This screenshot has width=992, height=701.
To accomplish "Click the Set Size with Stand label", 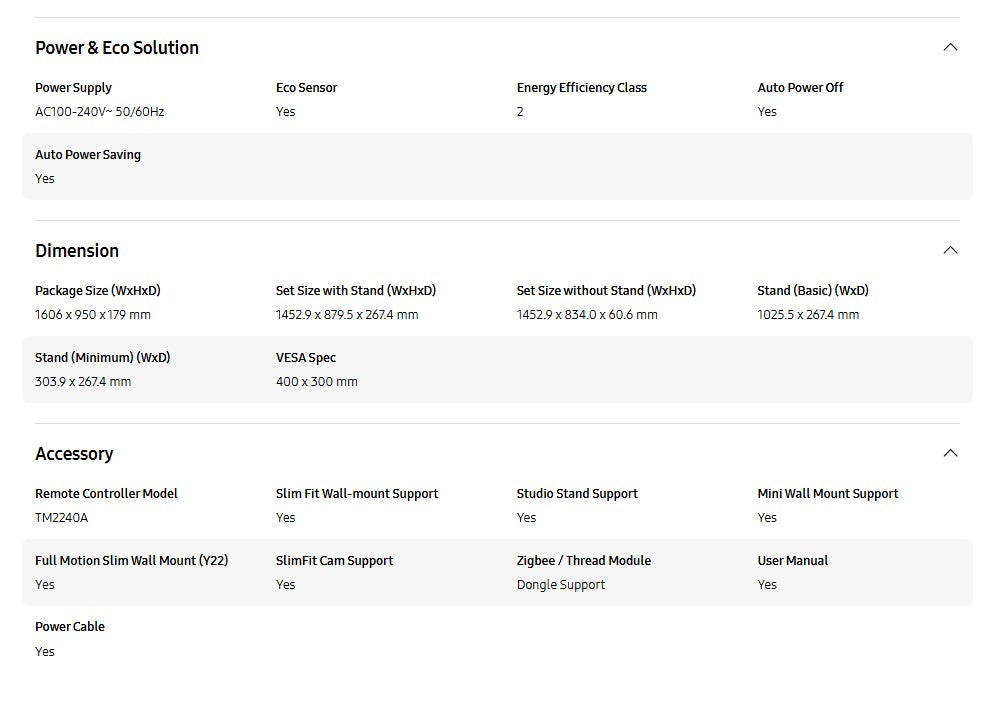I will pyautogui.click(x=355, y=291).
